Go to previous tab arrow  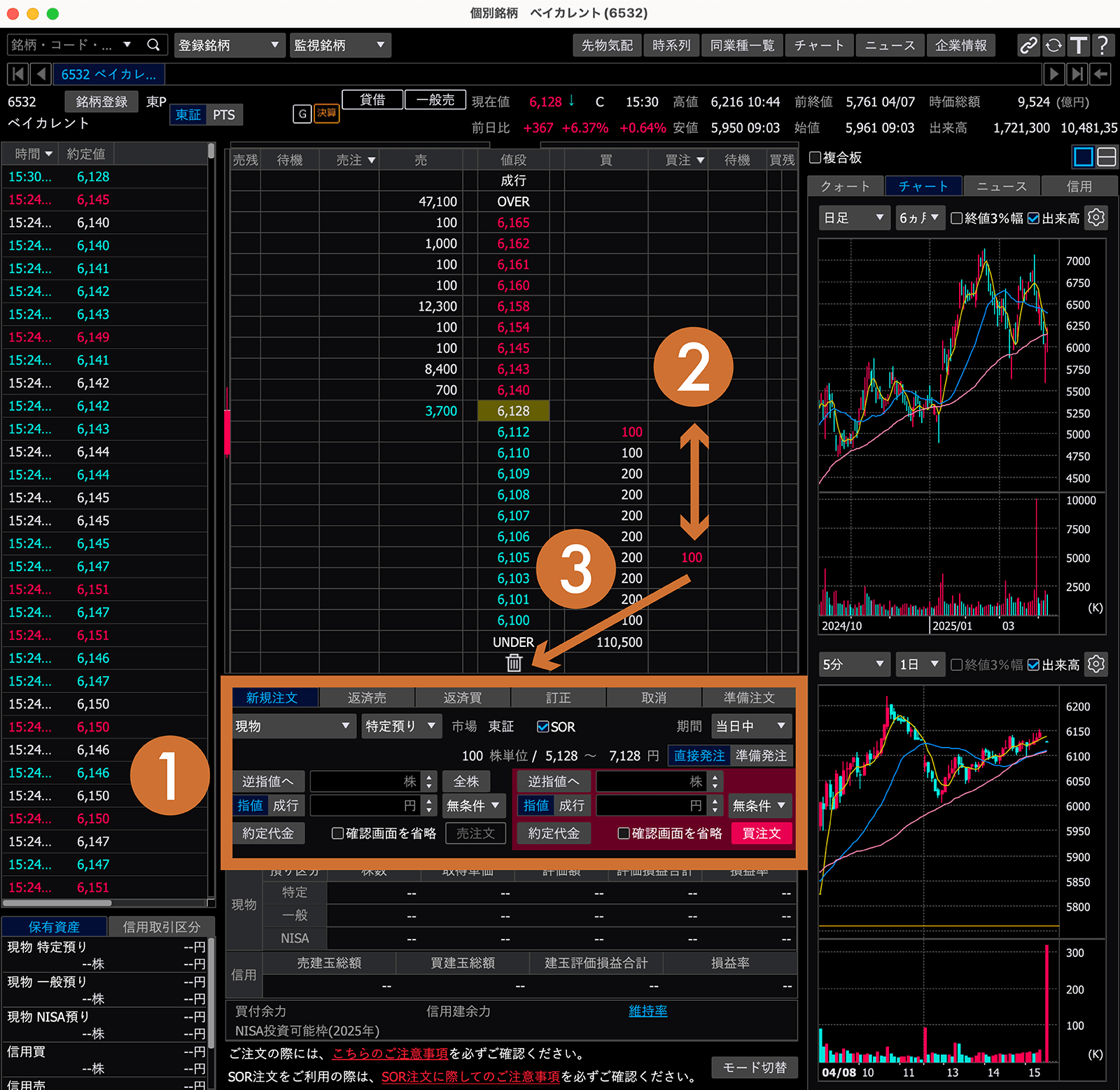click(x=41, y=74)
